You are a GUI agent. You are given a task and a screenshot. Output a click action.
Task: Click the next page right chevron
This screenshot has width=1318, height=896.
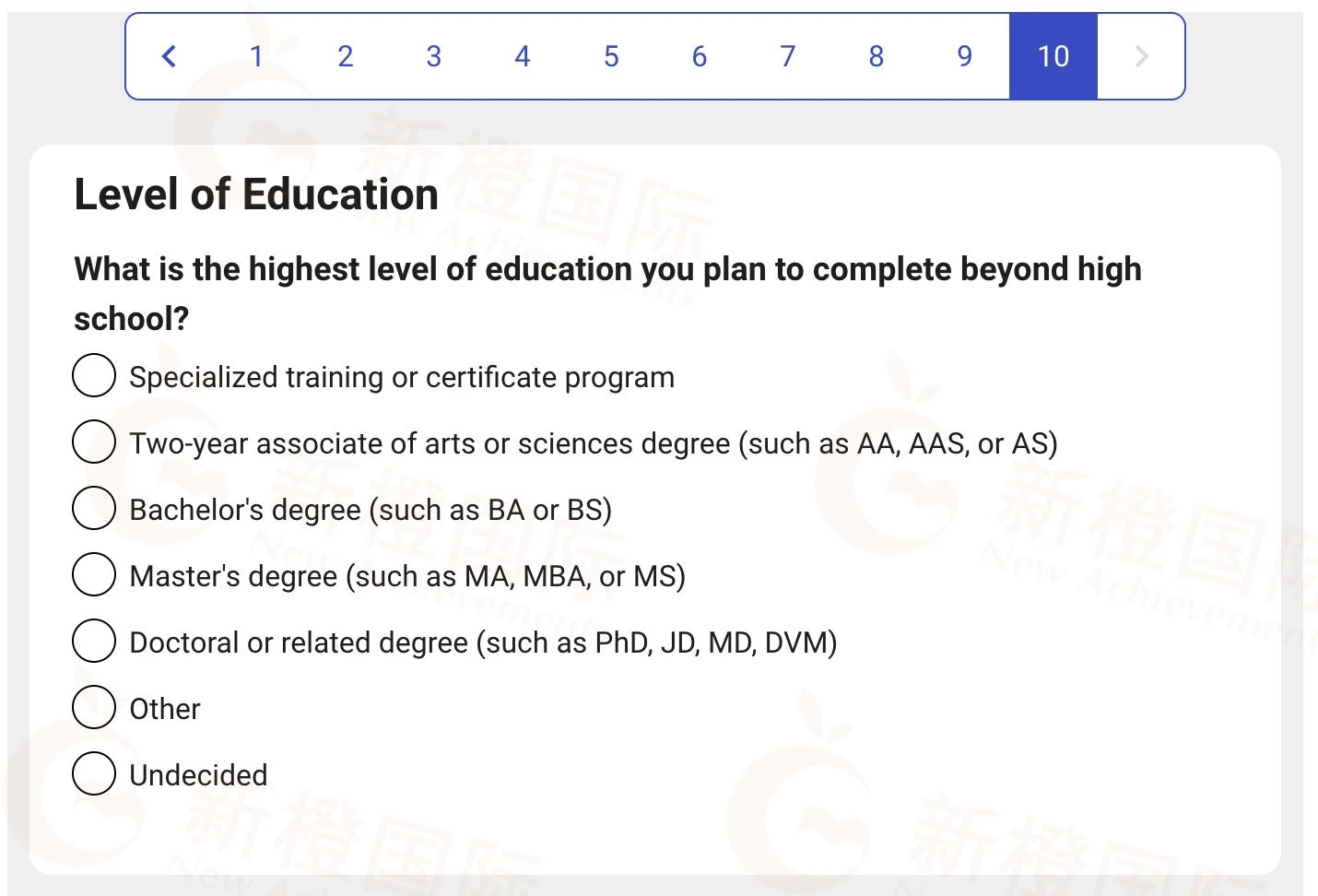coord(1141,56)
